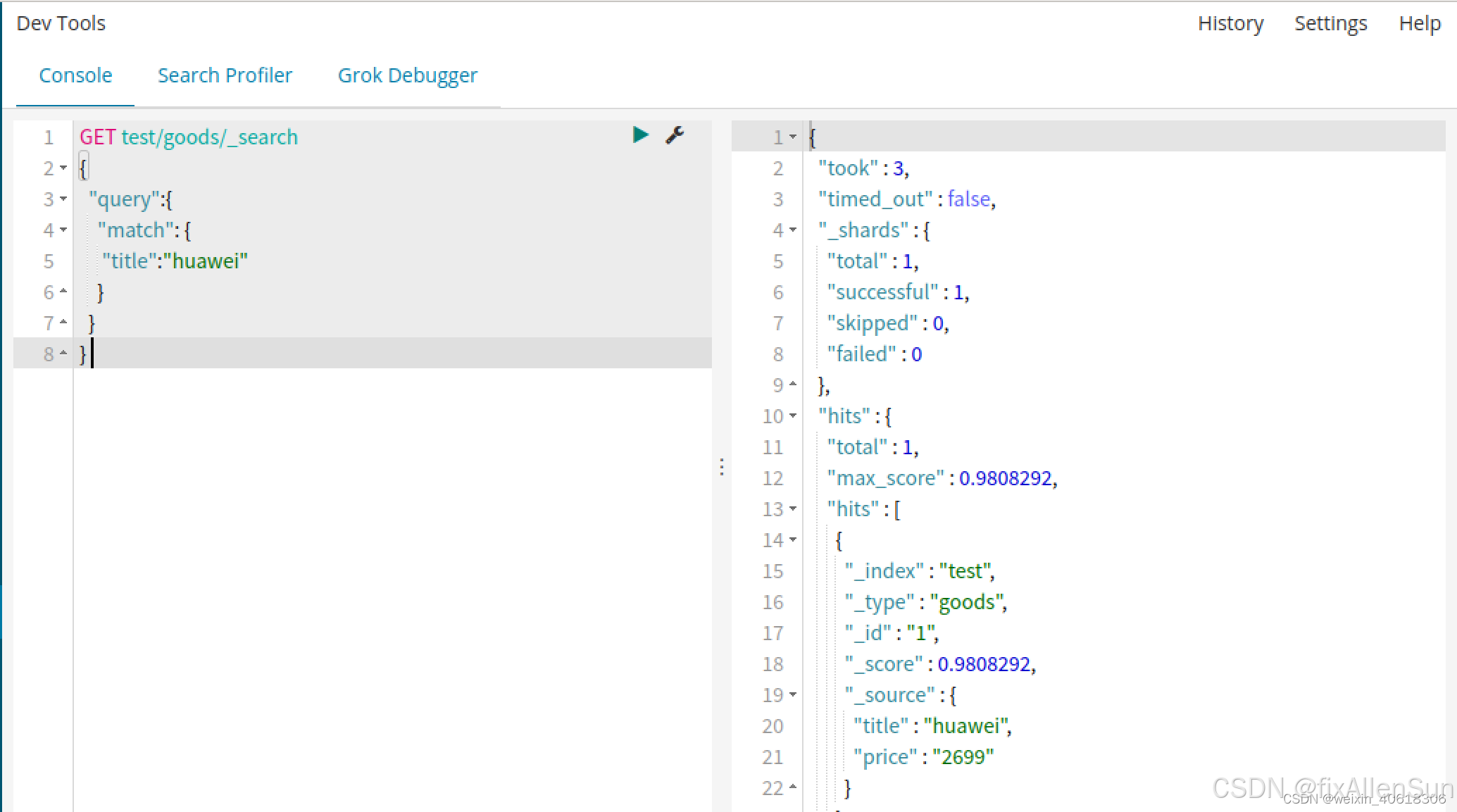Collapse request line 2 fold arrow
Viewport: 1457px width, 812px height.
[x=63, y=168]
